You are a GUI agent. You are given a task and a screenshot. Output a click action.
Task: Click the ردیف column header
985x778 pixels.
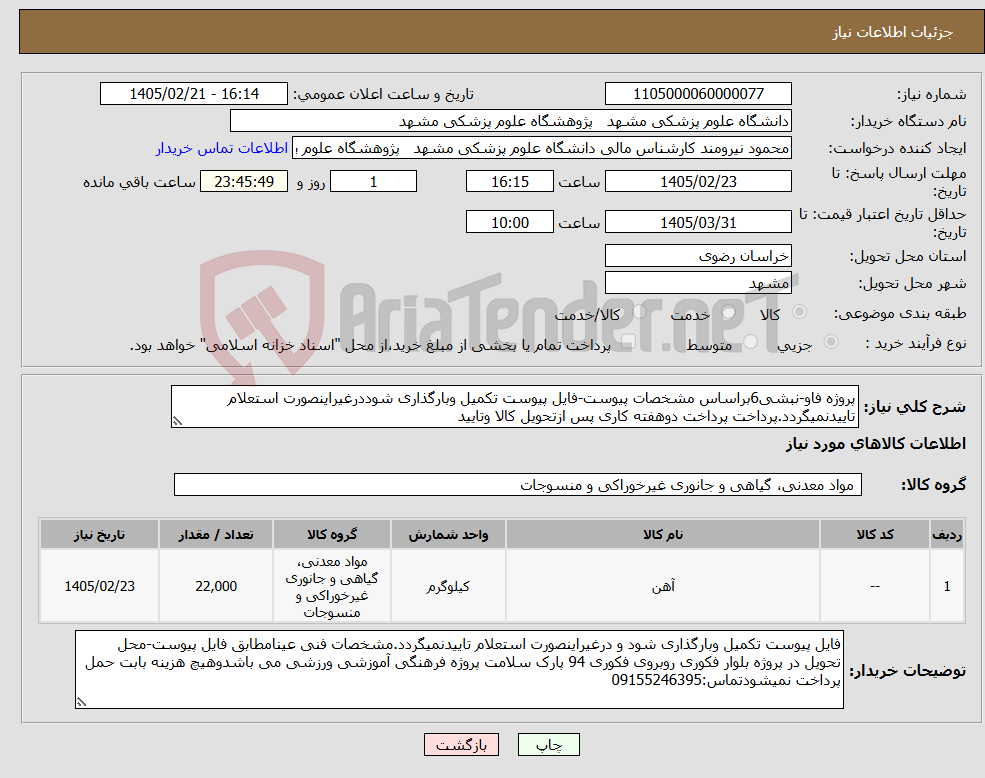click(x=947, y=534)
